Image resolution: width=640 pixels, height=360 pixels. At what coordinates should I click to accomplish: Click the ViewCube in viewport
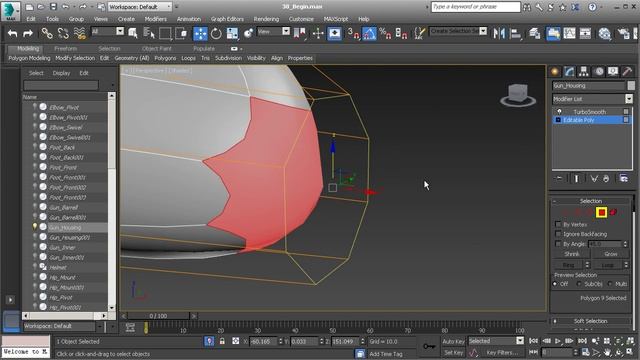click(x=518, y=95)
